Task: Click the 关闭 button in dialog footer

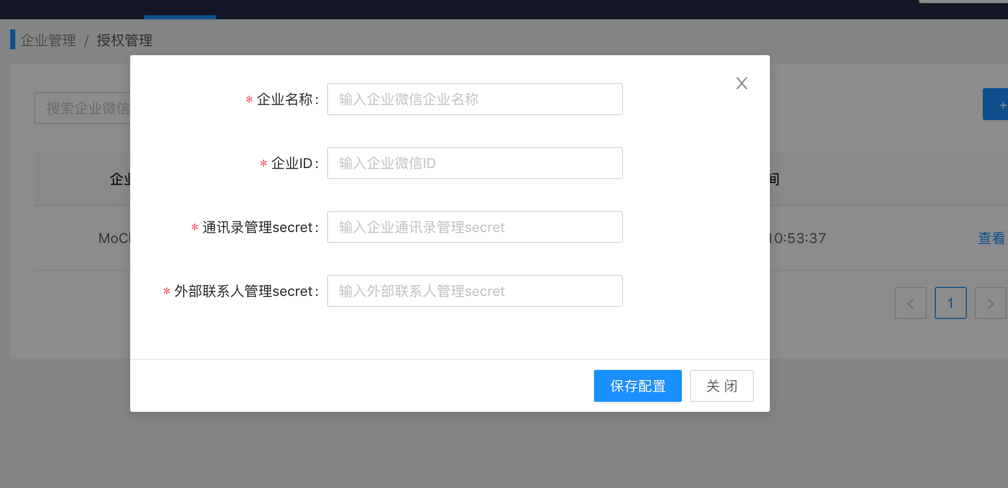Action: 721,386
